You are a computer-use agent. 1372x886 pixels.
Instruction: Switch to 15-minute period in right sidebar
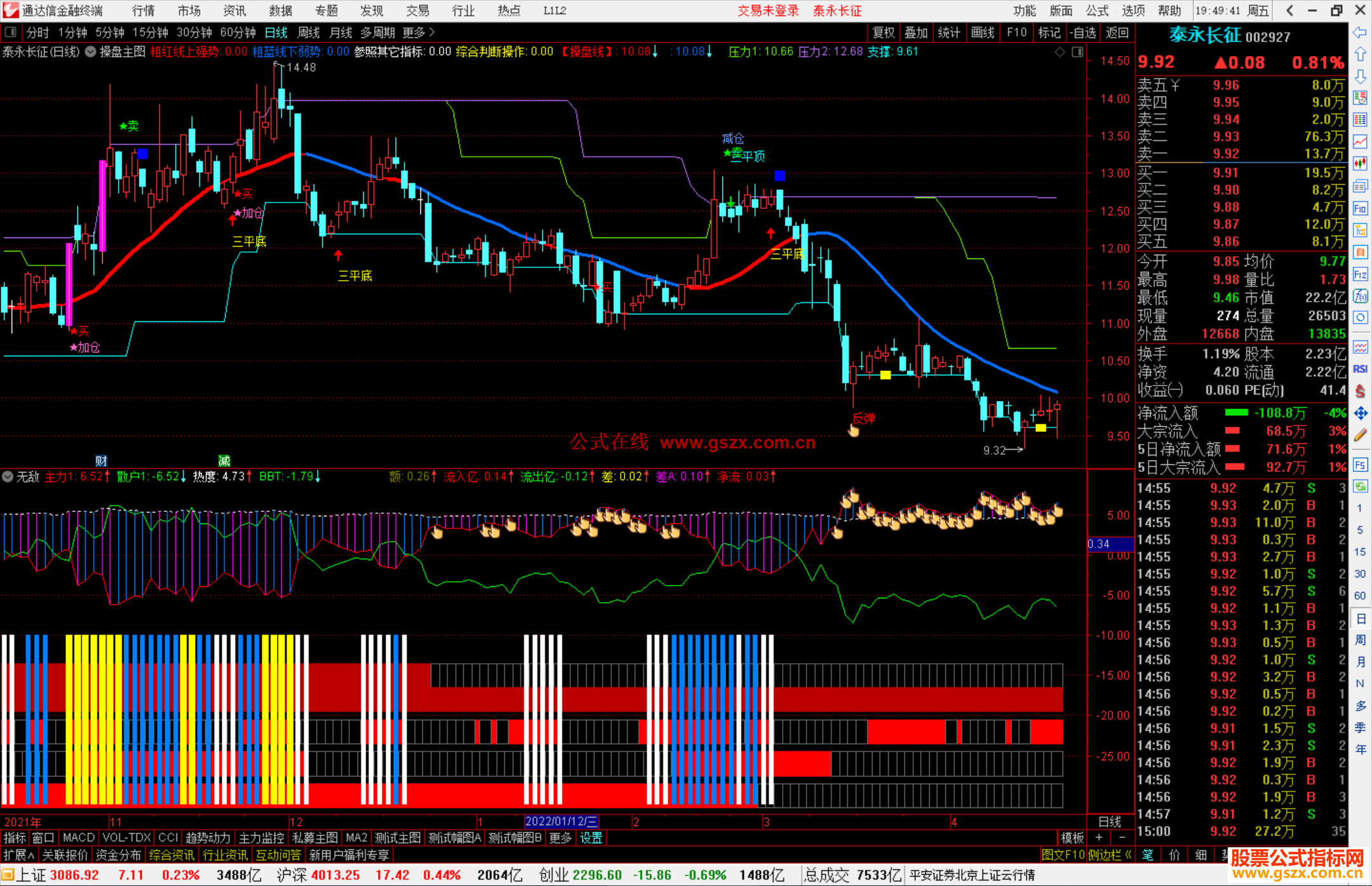(x=1359, y=552)
